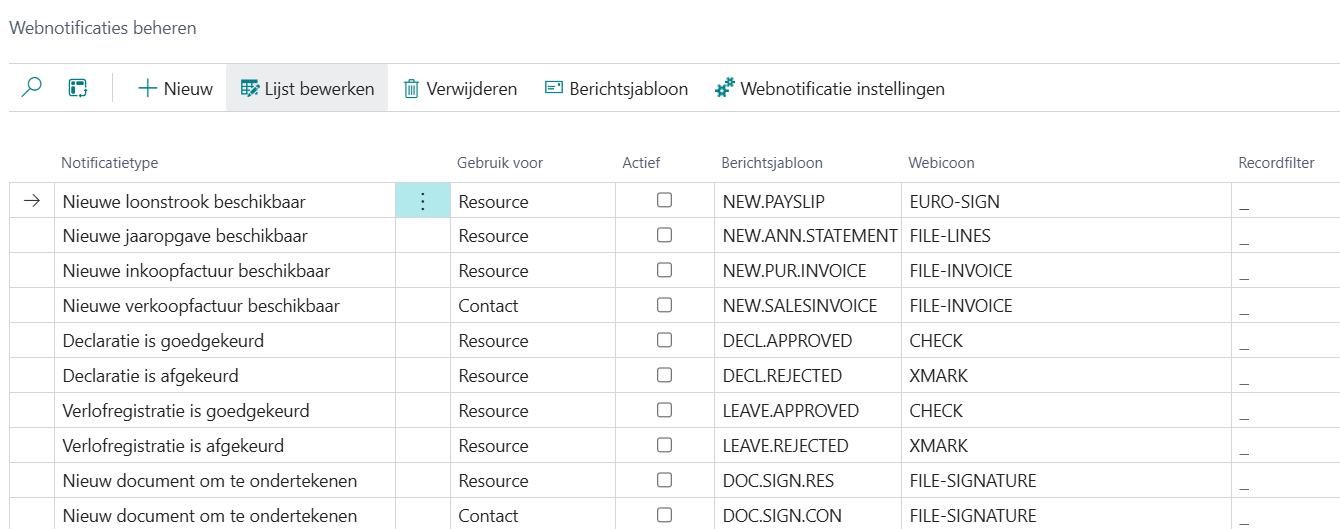Open the Gebruik voor column header options

point(500,163)
